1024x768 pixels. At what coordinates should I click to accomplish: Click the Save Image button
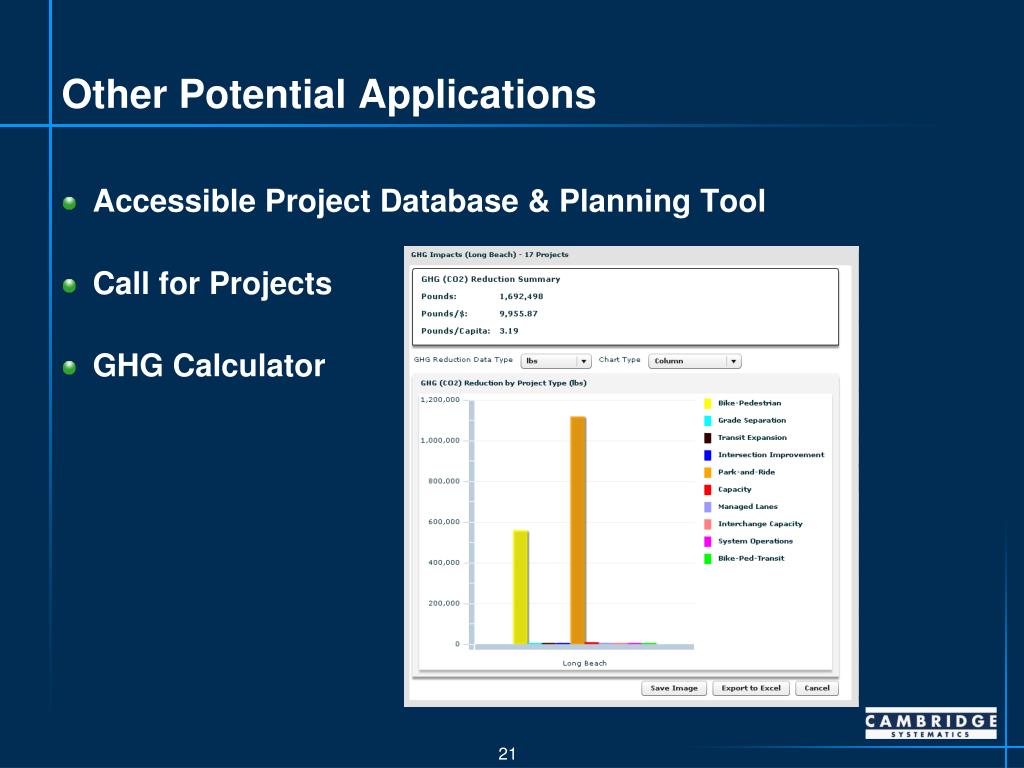click(x=674, y=688)
